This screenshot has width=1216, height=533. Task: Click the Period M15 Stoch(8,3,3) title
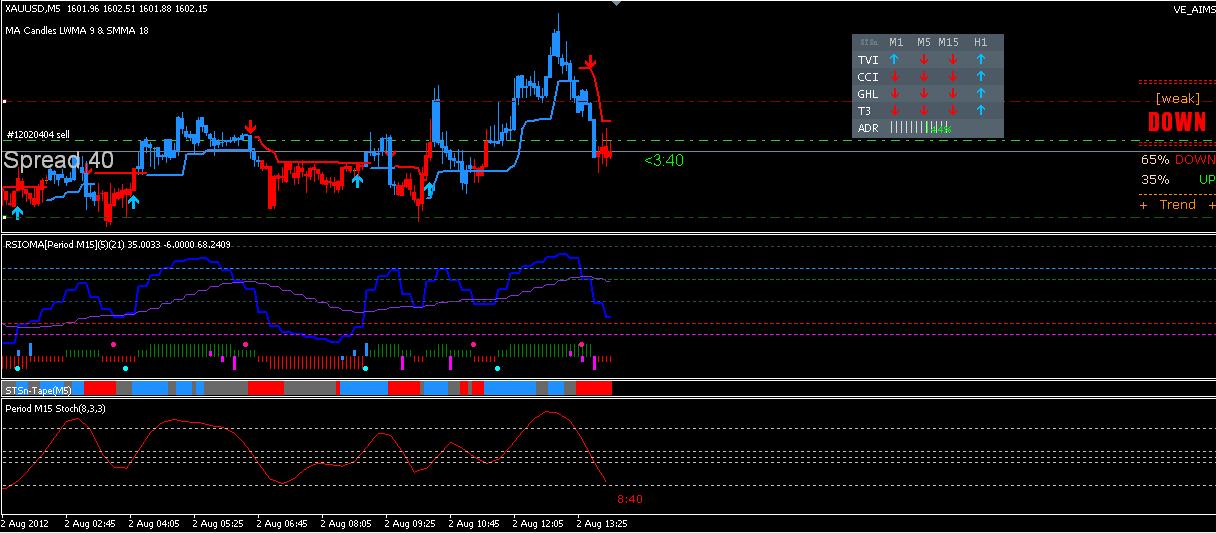coord(56,408)
